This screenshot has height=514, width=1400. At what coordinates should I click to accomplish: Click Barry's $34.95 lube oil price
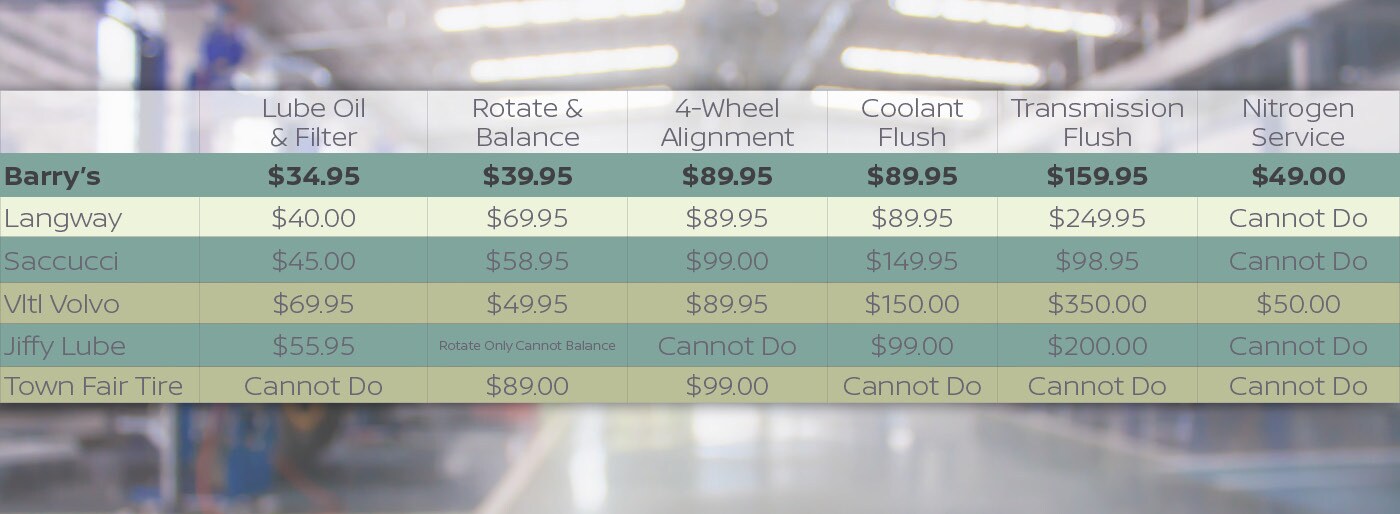[313, 177]
